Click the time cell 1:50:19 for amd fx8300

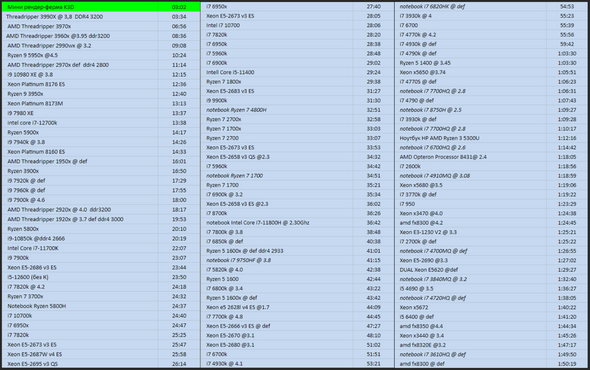[x=567, y=364]
